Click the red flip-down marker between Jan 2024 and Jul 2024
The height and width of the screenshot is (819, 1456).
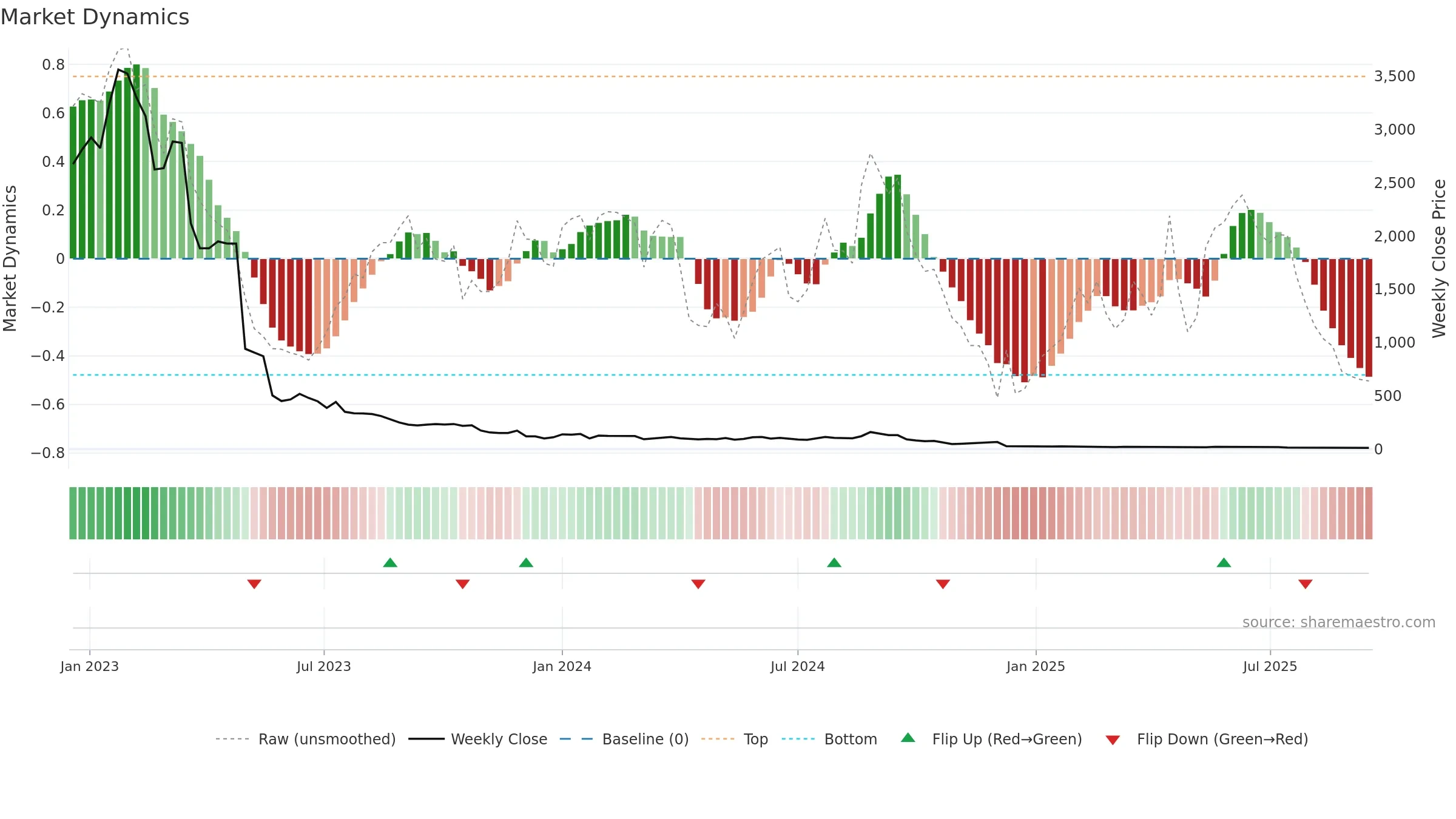coord(698,584)
